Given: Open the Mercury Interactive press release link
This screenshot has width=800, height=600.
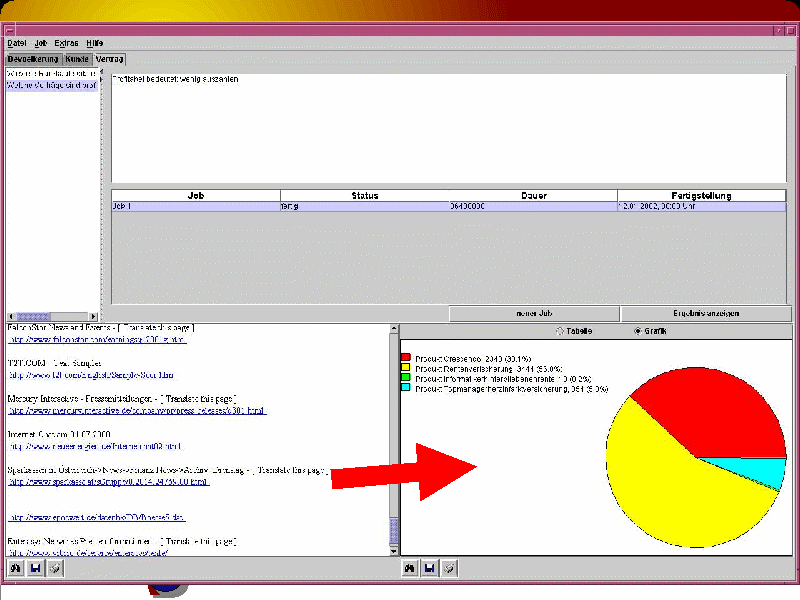Looking at the screenshot, I should pyautogui.click(x=136, y=411).
